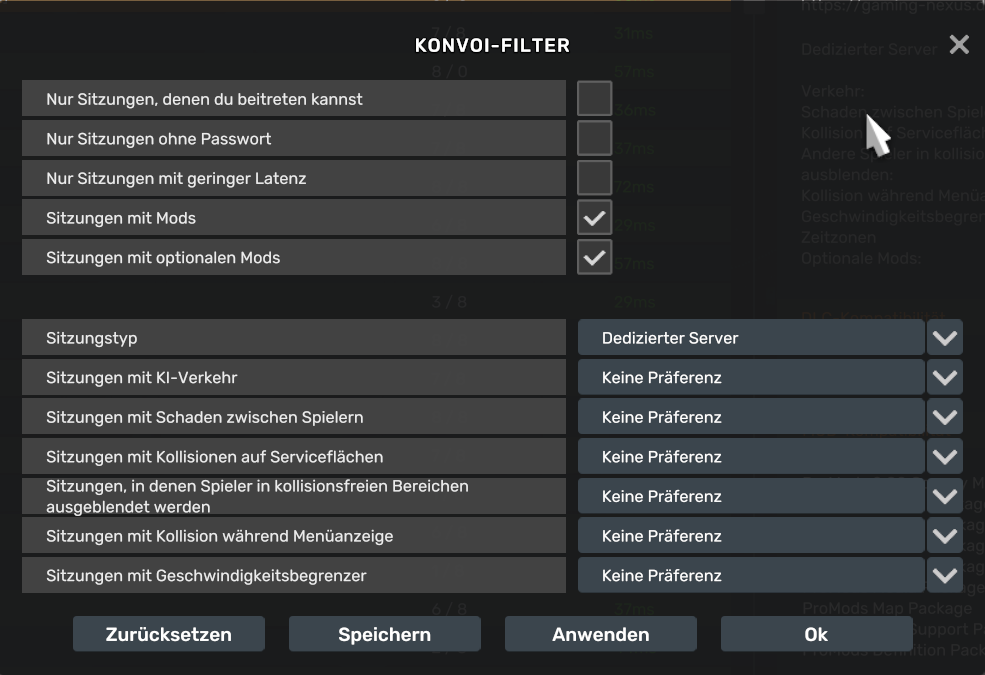Viewport: 985px width, 675px height.
Task: Check "Nur Sitzungen ohne Passwort"
Action: 594,137
